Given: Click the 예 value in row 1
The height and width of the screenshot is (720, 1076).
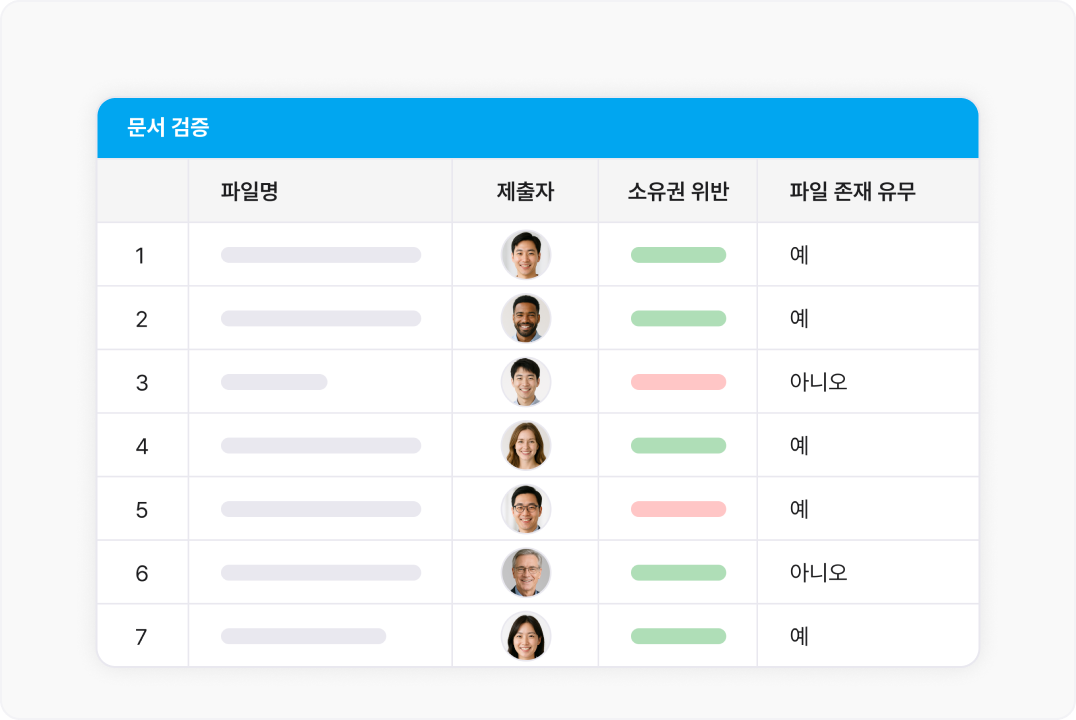Looking at the screenshot, I should tap(799, 255).
